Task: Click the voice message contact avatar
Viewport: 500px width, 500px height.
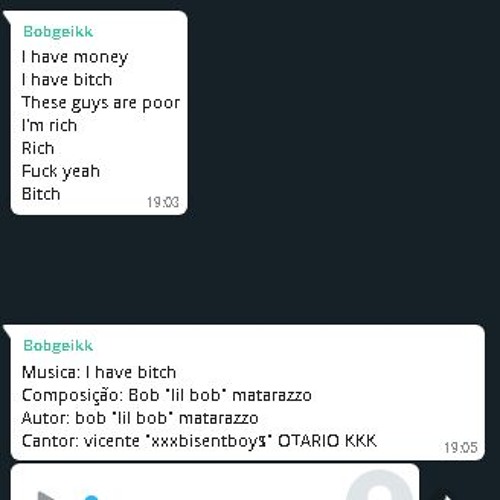Action: (380, 486)
